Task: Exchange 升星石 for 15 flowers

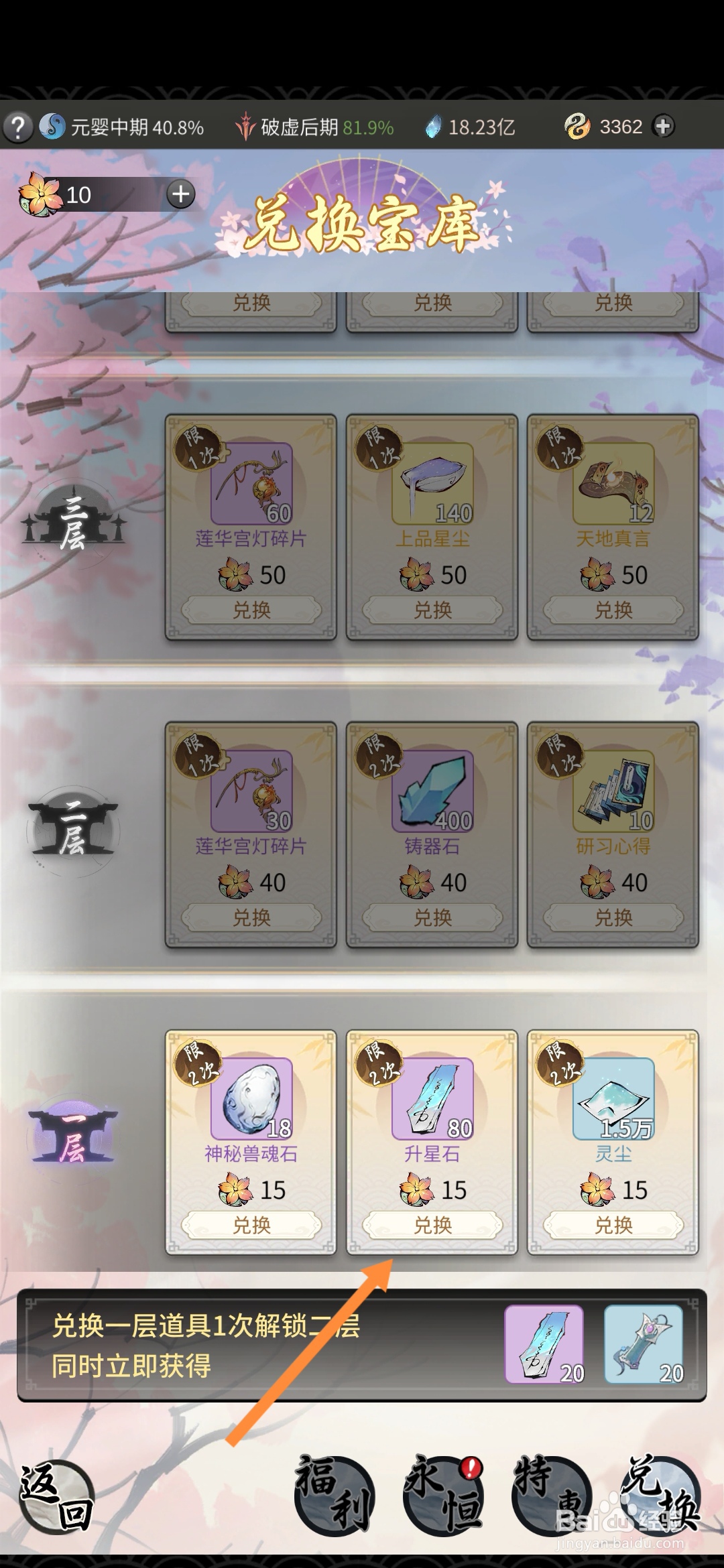Action: [x=432, y=1225]
